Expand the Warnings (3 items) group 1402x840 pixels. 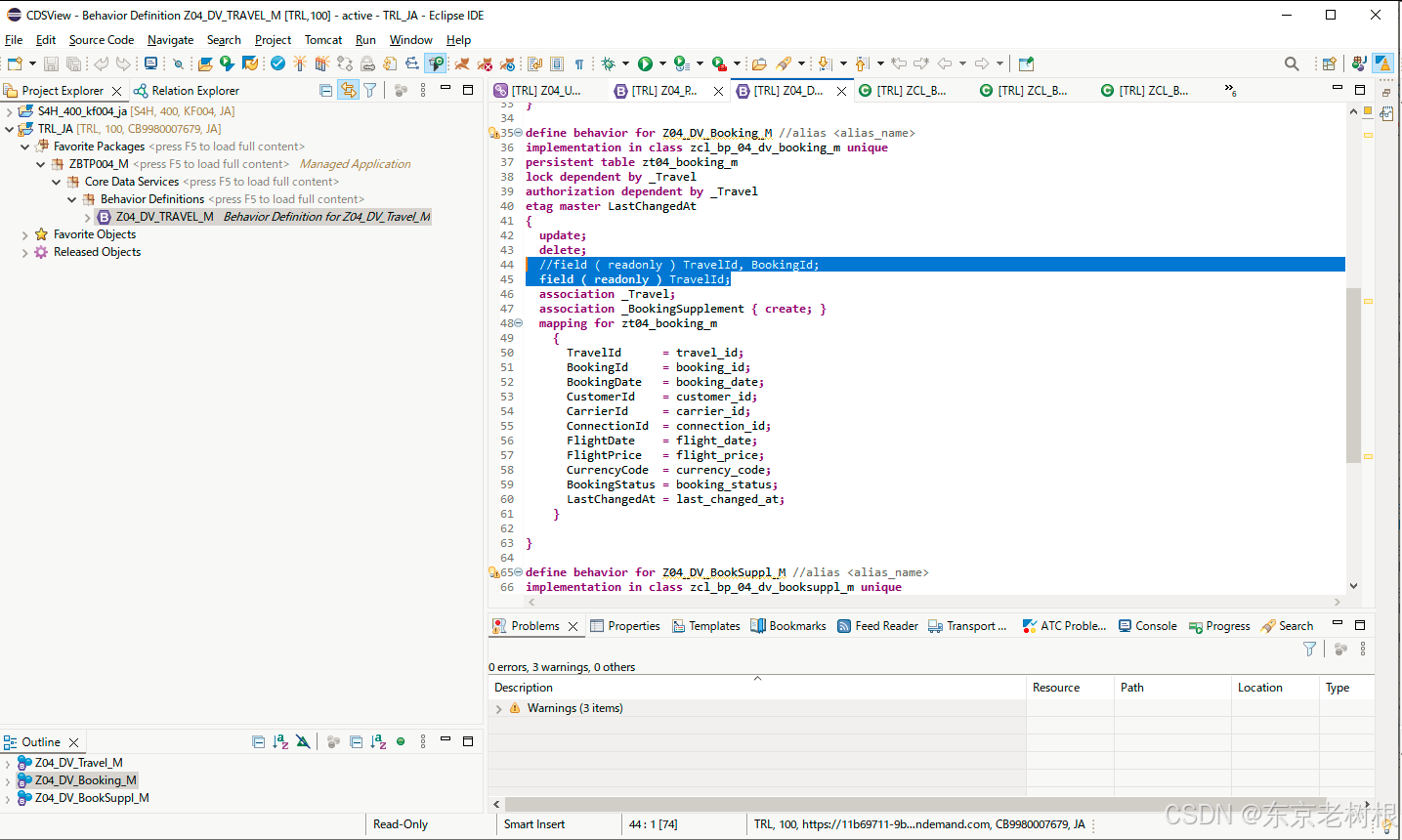pos(499,709)
